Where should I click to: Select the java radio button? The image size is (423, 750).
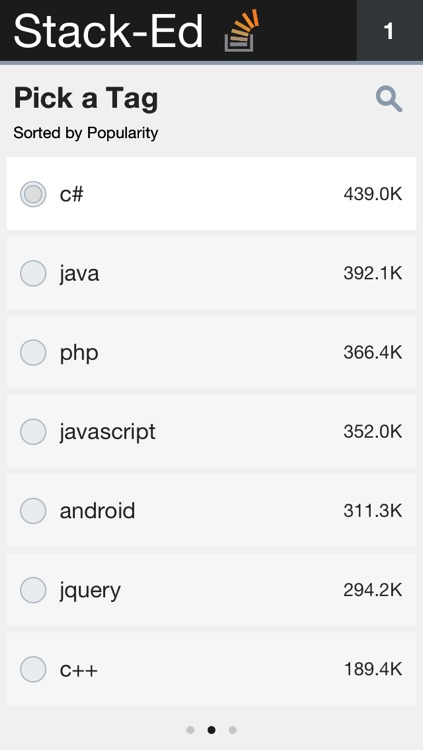[33, 274]
